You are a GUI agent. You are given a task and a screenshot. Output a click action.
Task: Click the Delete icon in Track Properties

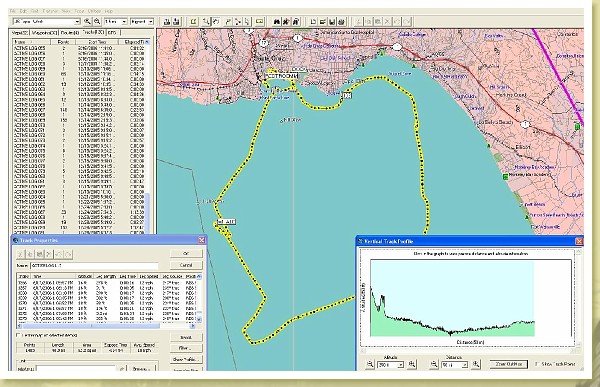tap(49, 254)
